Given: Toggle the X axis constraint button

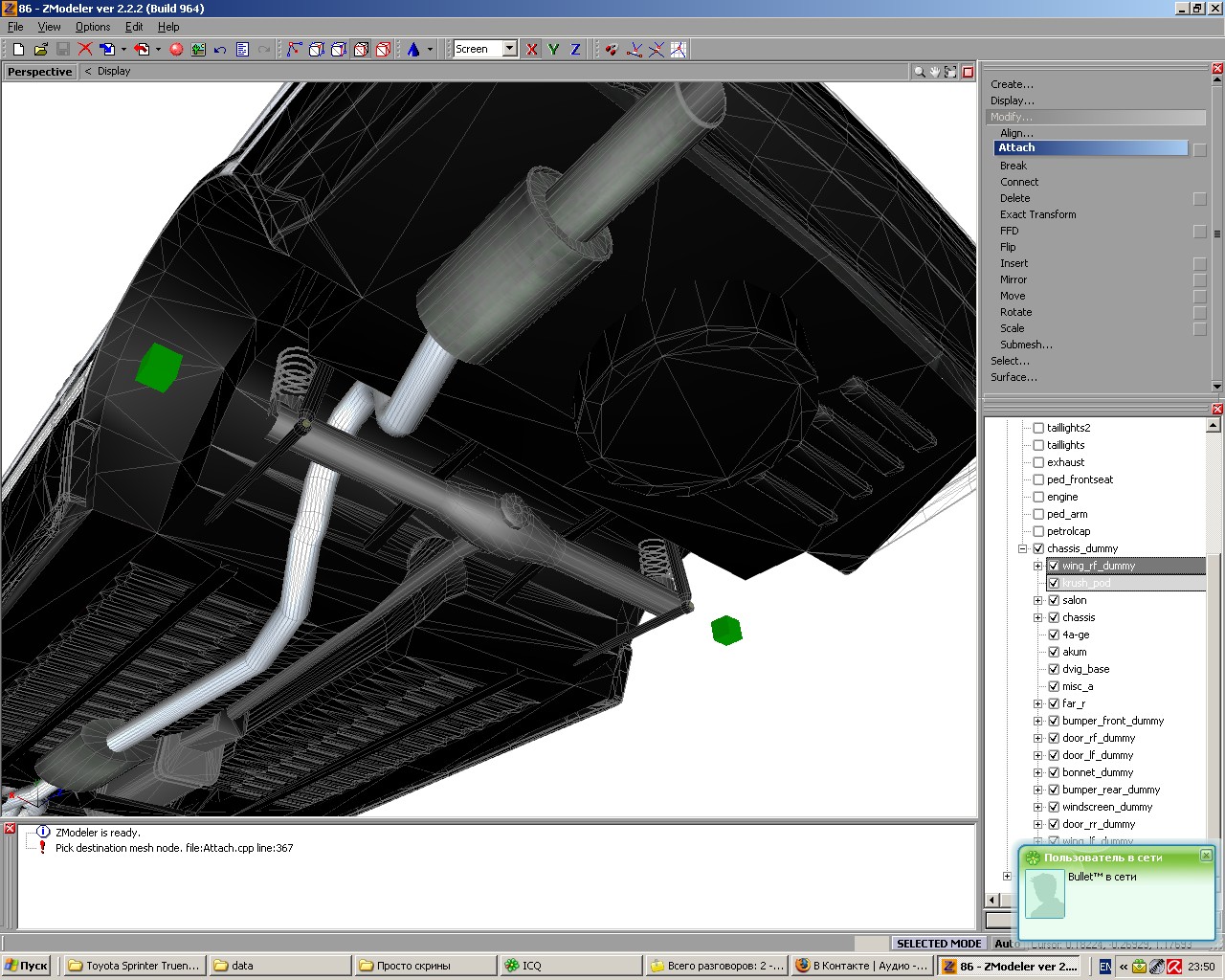Looking at the screenshot, I should coord(532,49).
